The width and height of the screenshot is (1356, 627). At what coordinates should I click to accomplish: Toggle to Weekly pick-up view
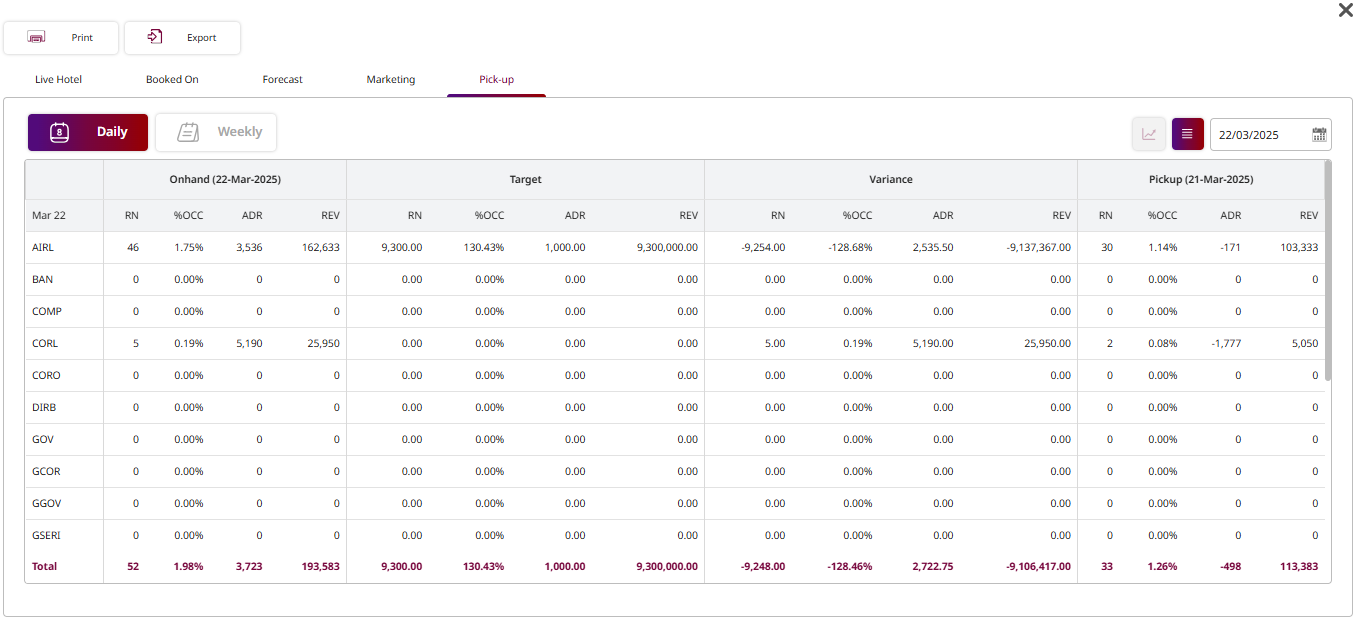point(216,132)
